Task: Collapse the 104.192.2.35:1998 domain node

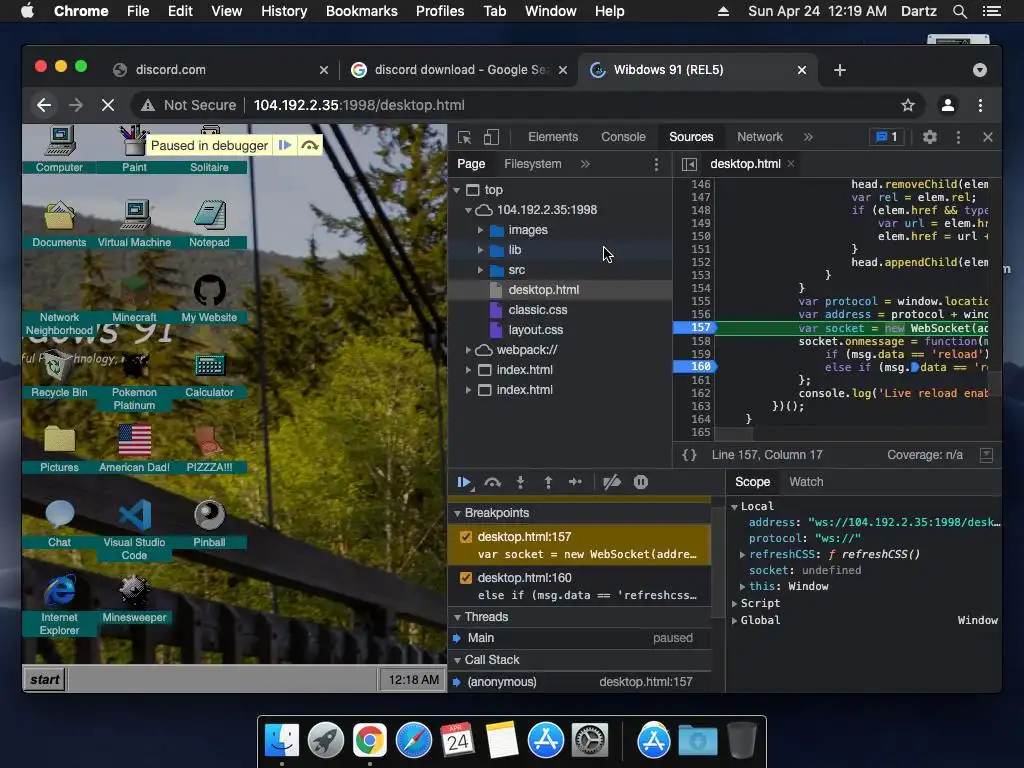Action: (x=468, y=210)
